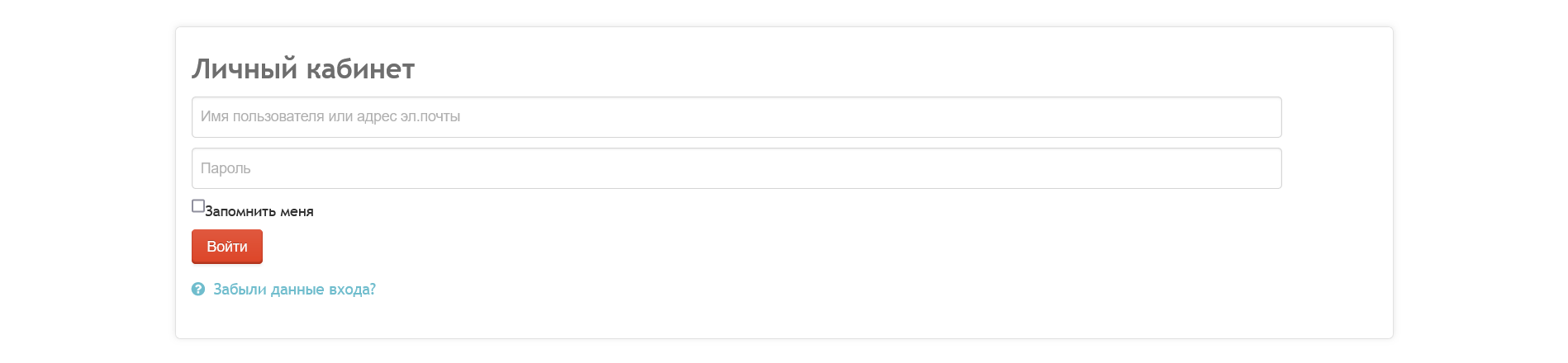Click the Запомнить меня label text
The height and width of the screenshot is (363, 1568).
tap(259, 212)
